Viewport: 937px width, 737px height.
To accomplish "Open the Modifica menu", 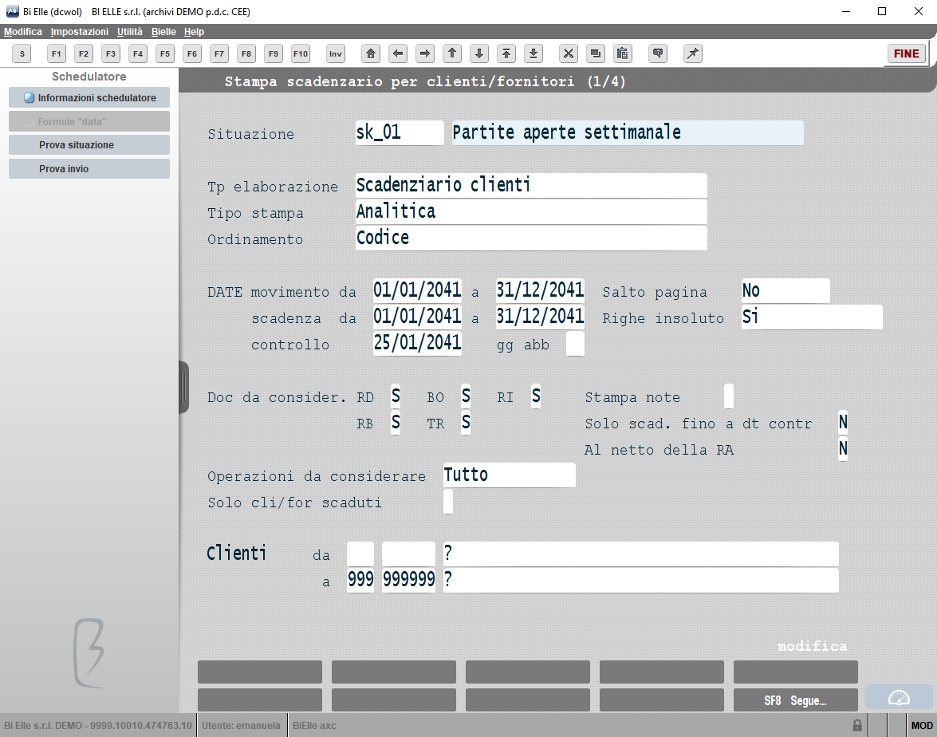I will click(23, 32).
